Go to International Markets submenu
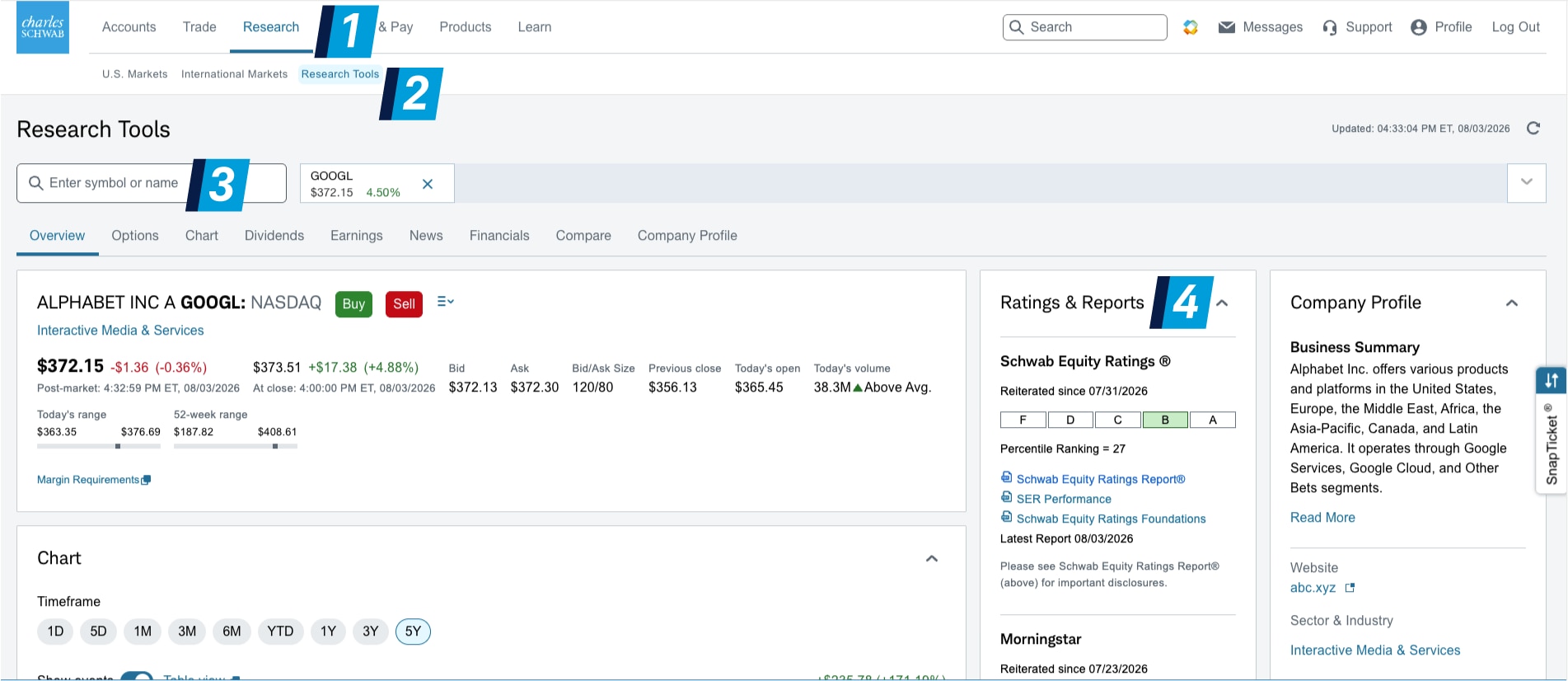Image resolution: width=1568 pixels, height=681 pixels. (x=235, y=74)
